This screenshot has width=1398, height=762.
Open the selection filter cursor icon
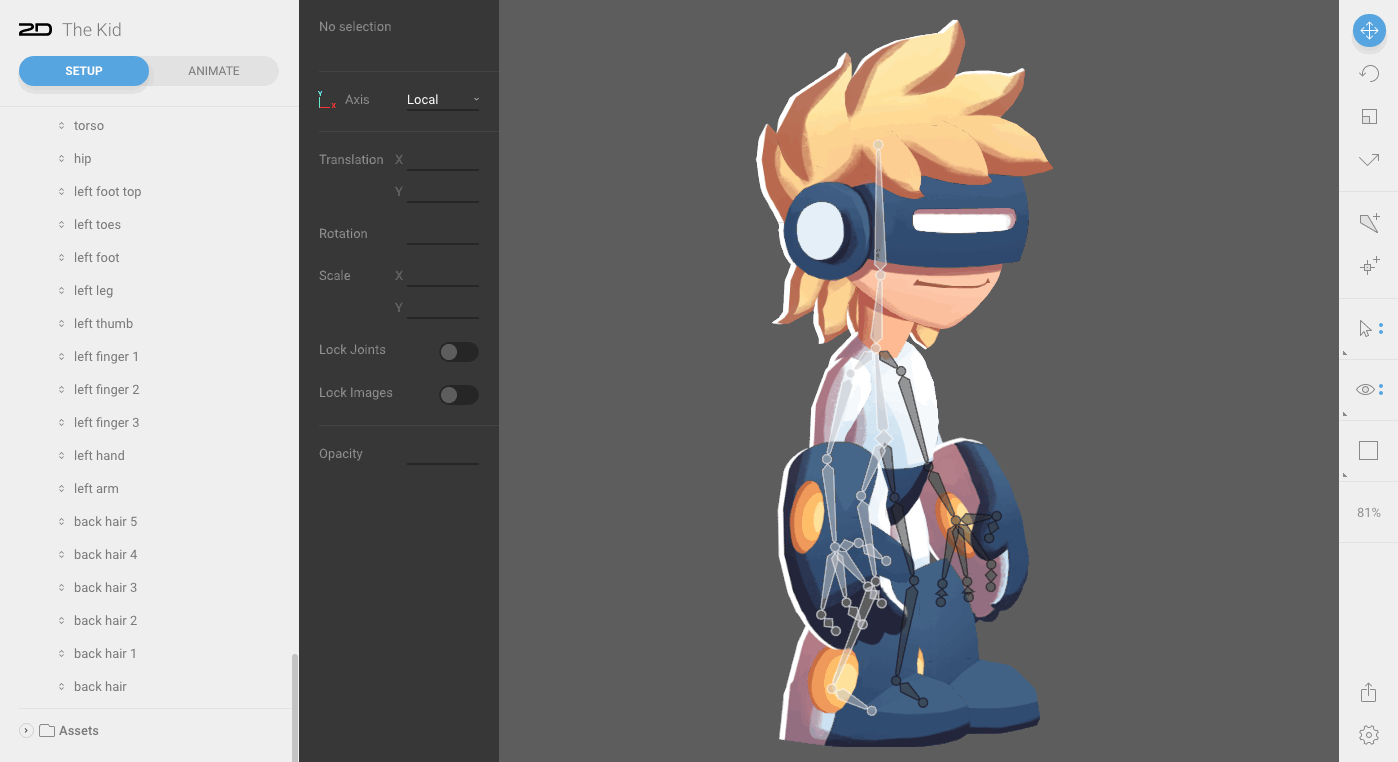[1366, 328]
